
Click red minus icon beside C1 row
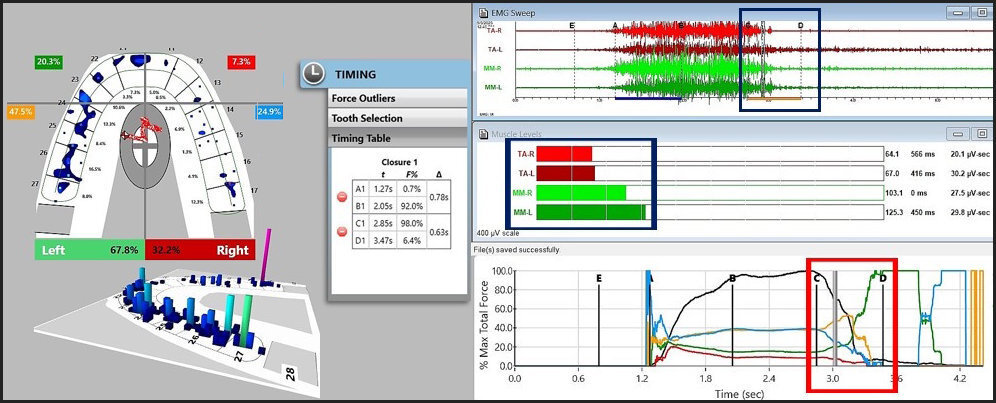(x=341, y=232)
